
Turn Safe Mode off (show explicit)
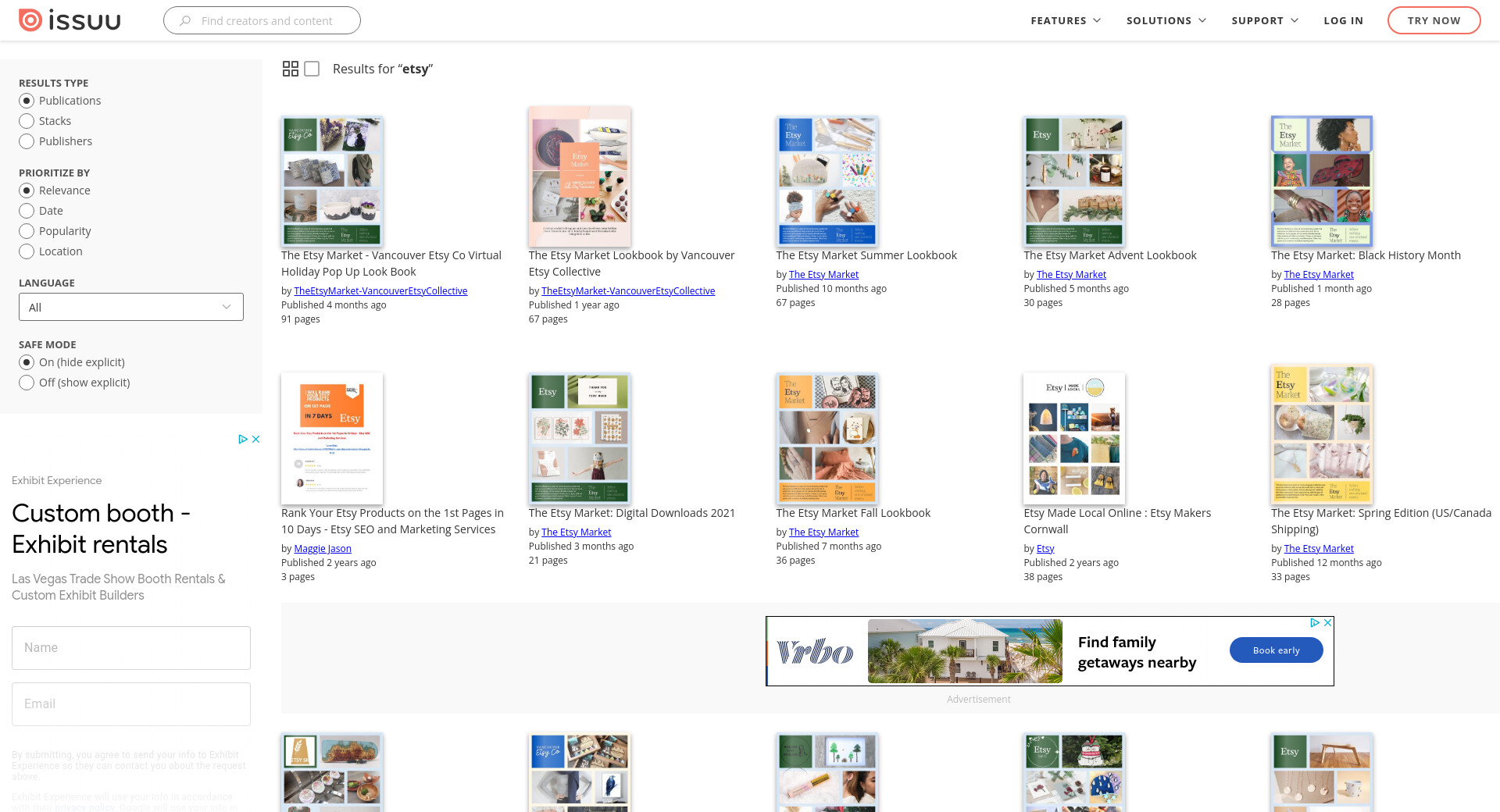(27, 383)
